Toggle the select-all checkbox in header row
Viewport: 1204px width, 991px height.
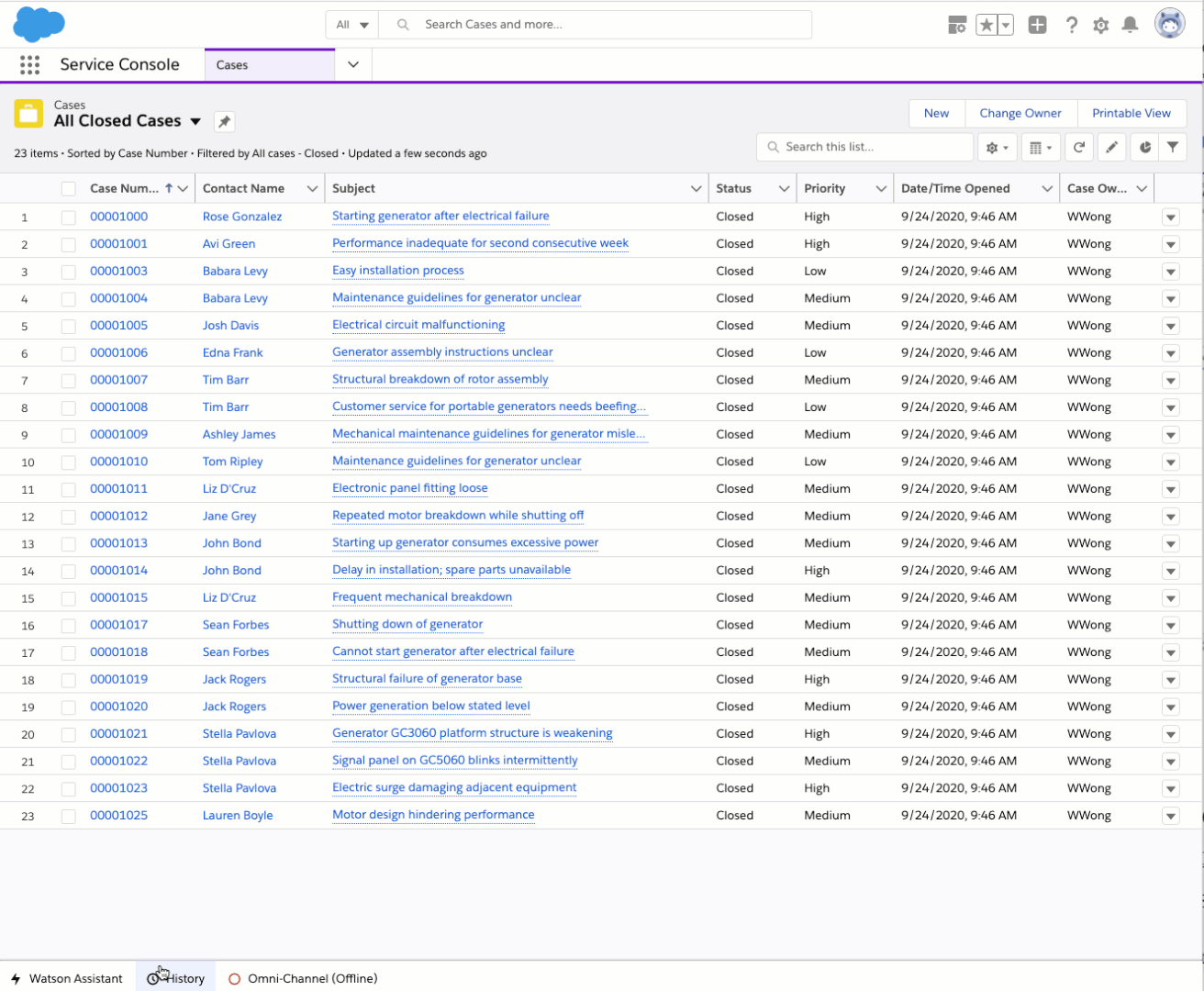coord(69,189)
